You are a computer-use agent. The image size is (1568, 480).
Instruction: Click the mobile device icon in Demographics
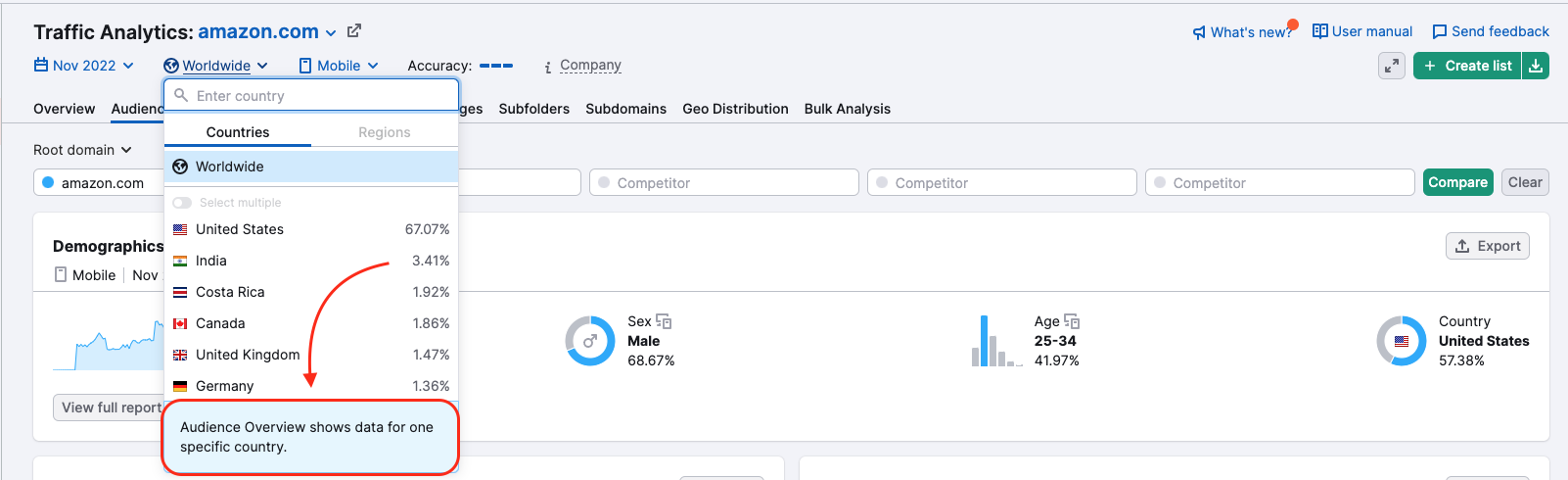coord(61,275)
